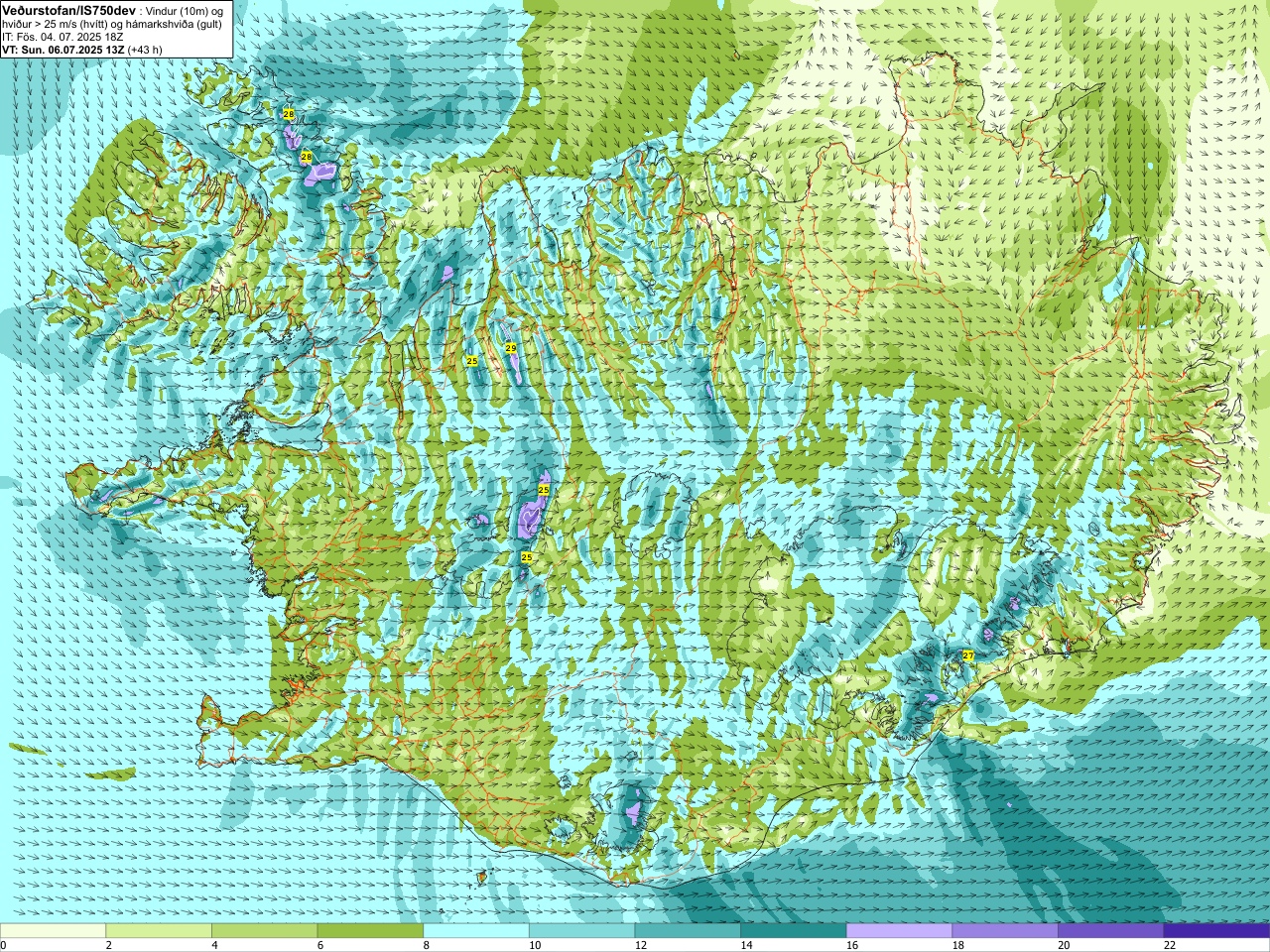Click the '4' scale label
Viewport: 1270px width, 952px height.
[214, 946]
